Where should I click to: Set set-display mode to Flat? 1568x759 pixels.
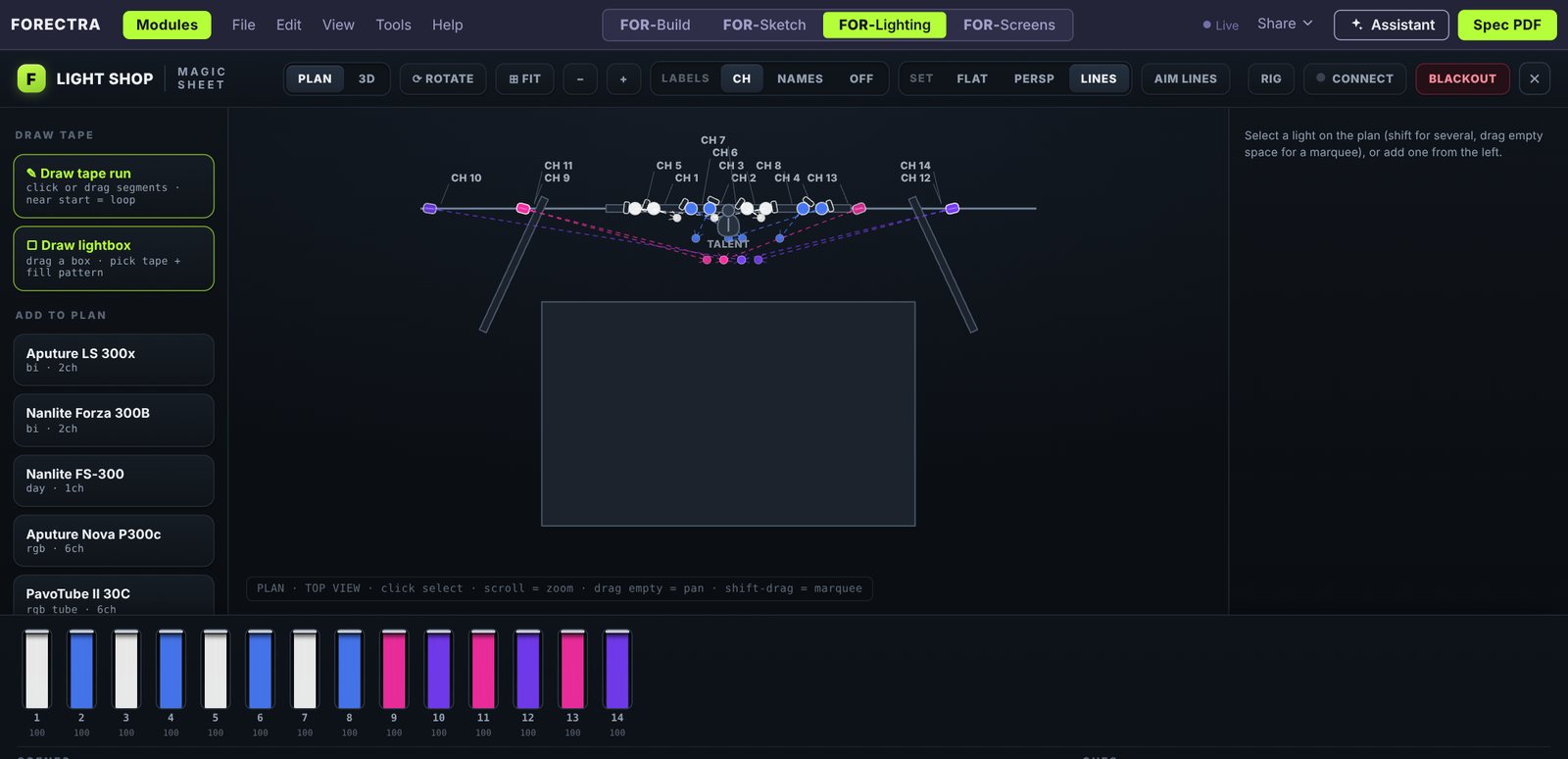tap(972, 78)
